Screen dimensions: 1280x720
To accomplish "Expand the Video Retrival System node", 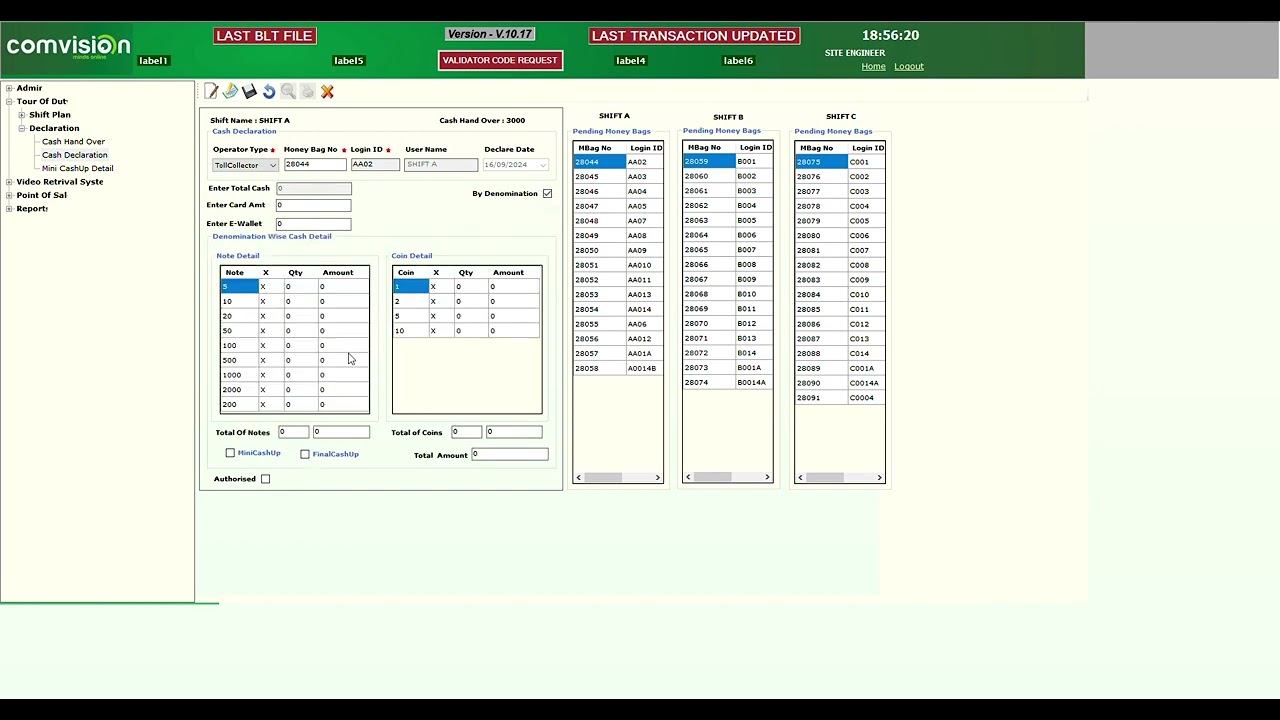I will pyautogui.click(x=9, y=182).
